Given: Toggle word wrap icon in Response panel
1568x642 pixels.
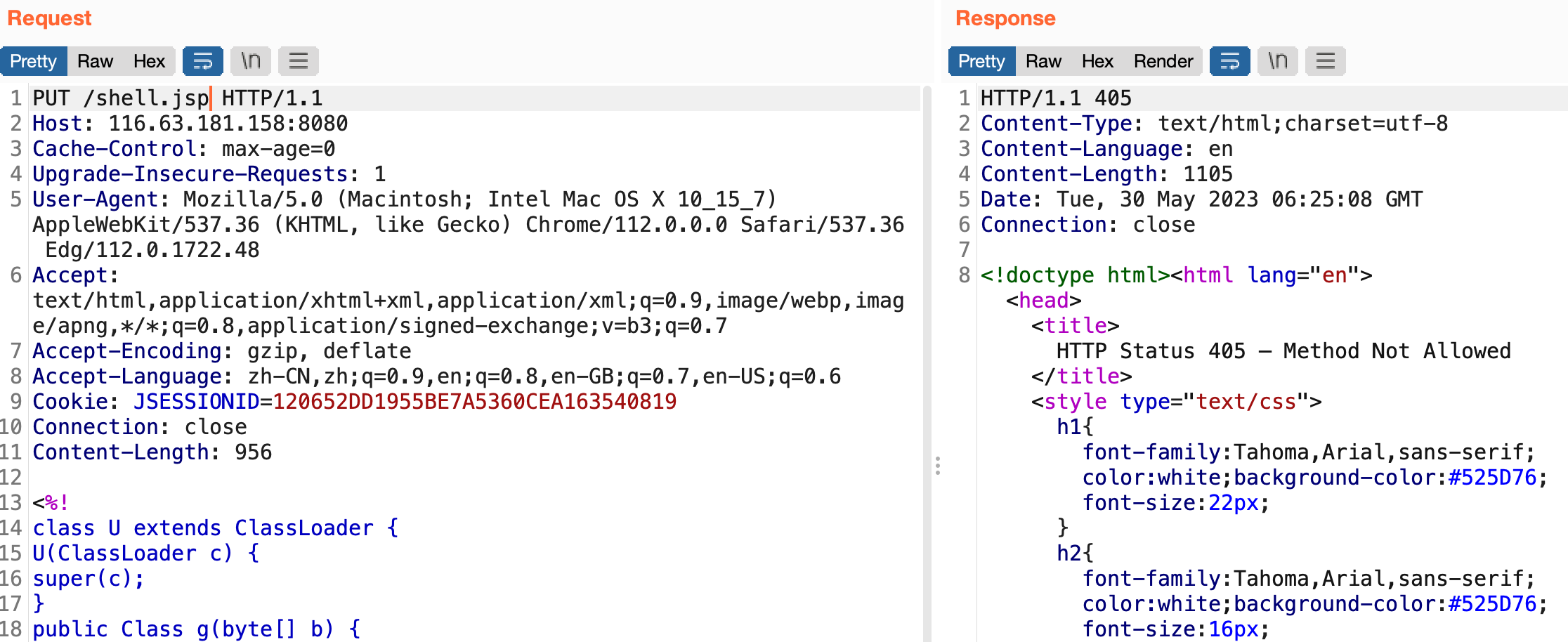Looking at the screenshot, I should pos(1230,61).
